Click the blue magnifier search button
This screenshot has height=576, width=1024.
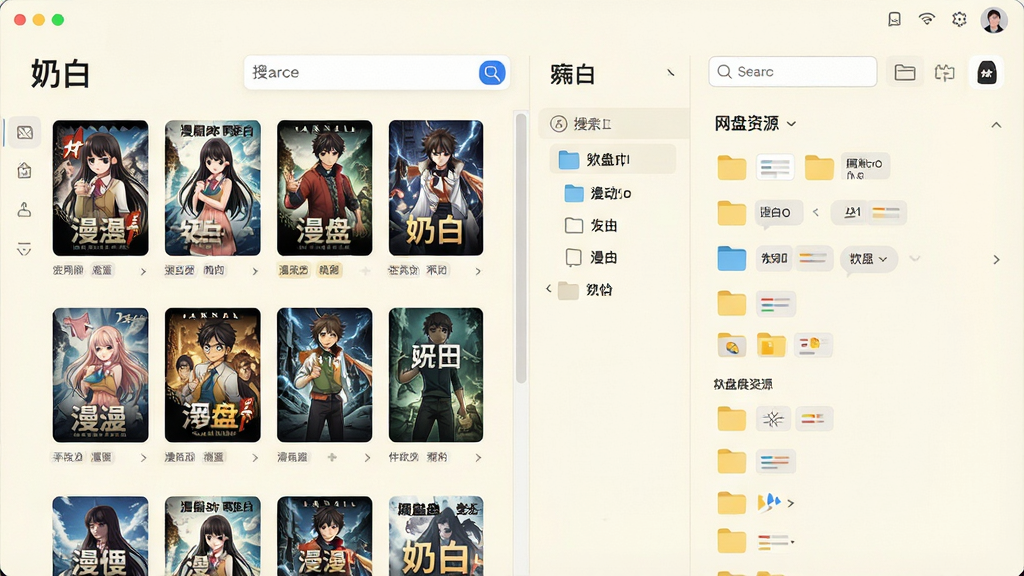[x=492, y=72]
